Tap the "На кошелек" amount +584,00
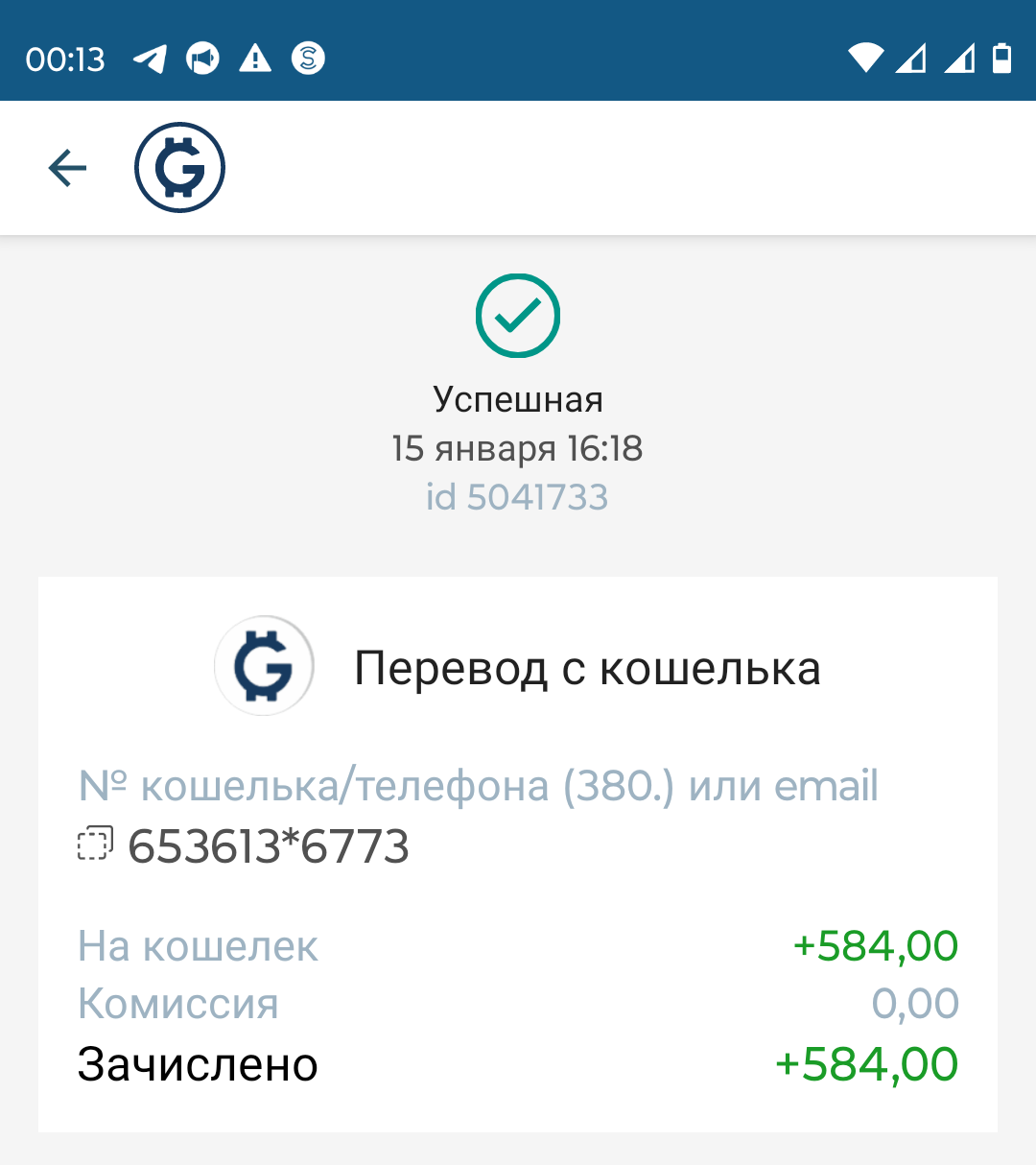The width and height of the screenshot is (1036, 1165). click(x=875, y=946)
